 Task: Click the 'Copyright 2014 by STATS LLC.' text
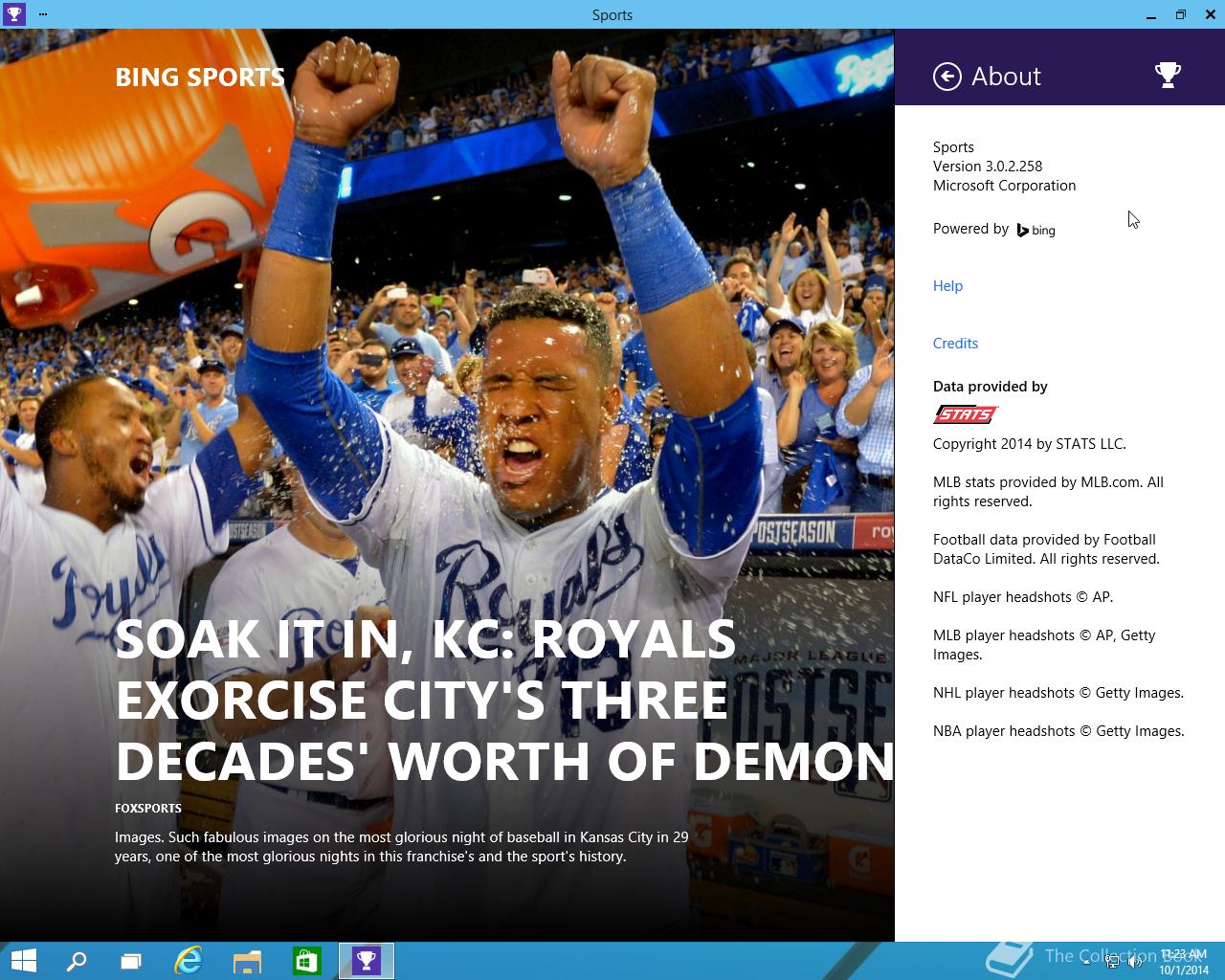pyautogui.click(x=1029, y=444)
